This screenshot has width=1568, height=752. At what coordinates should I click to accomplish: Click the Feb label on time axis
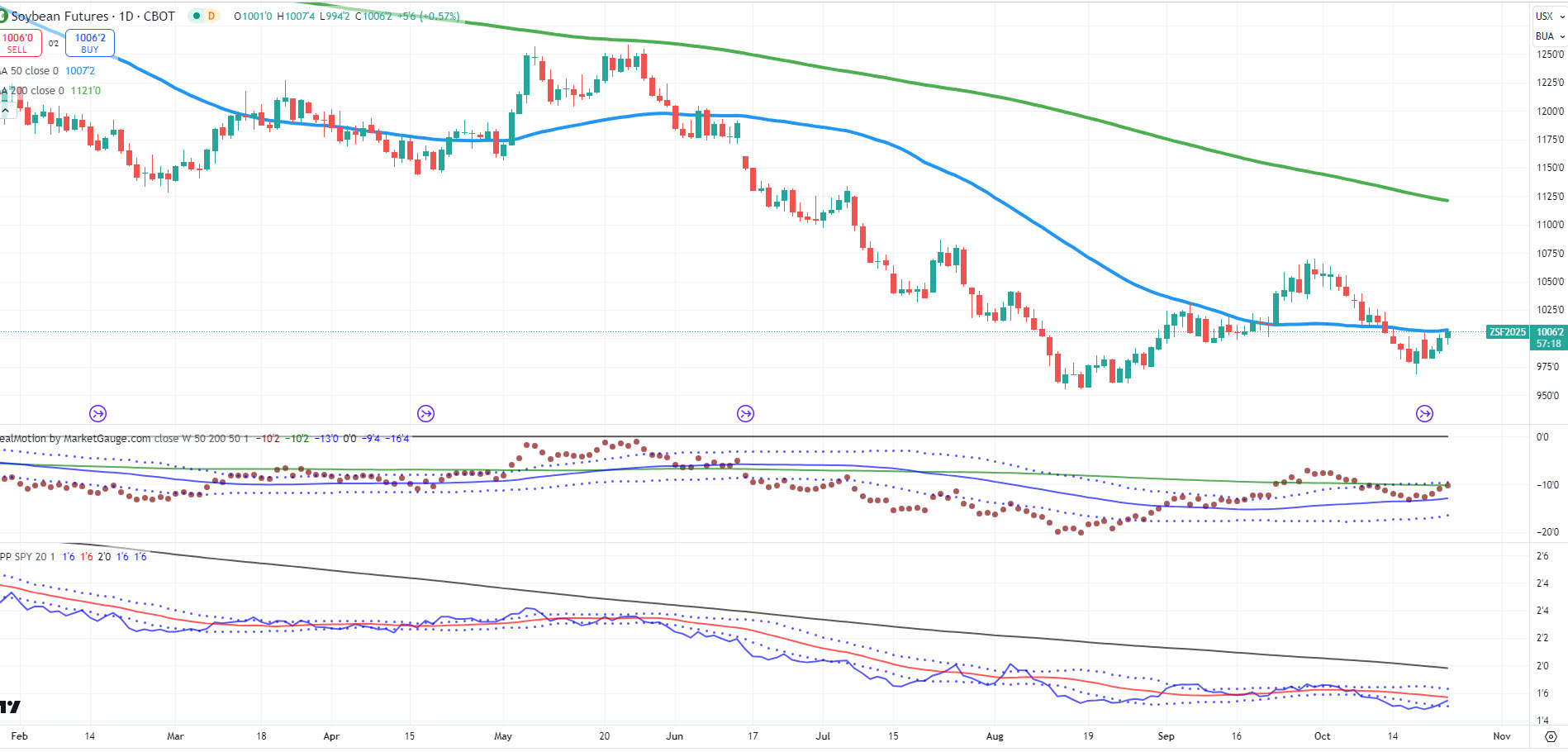coord(19,736)
